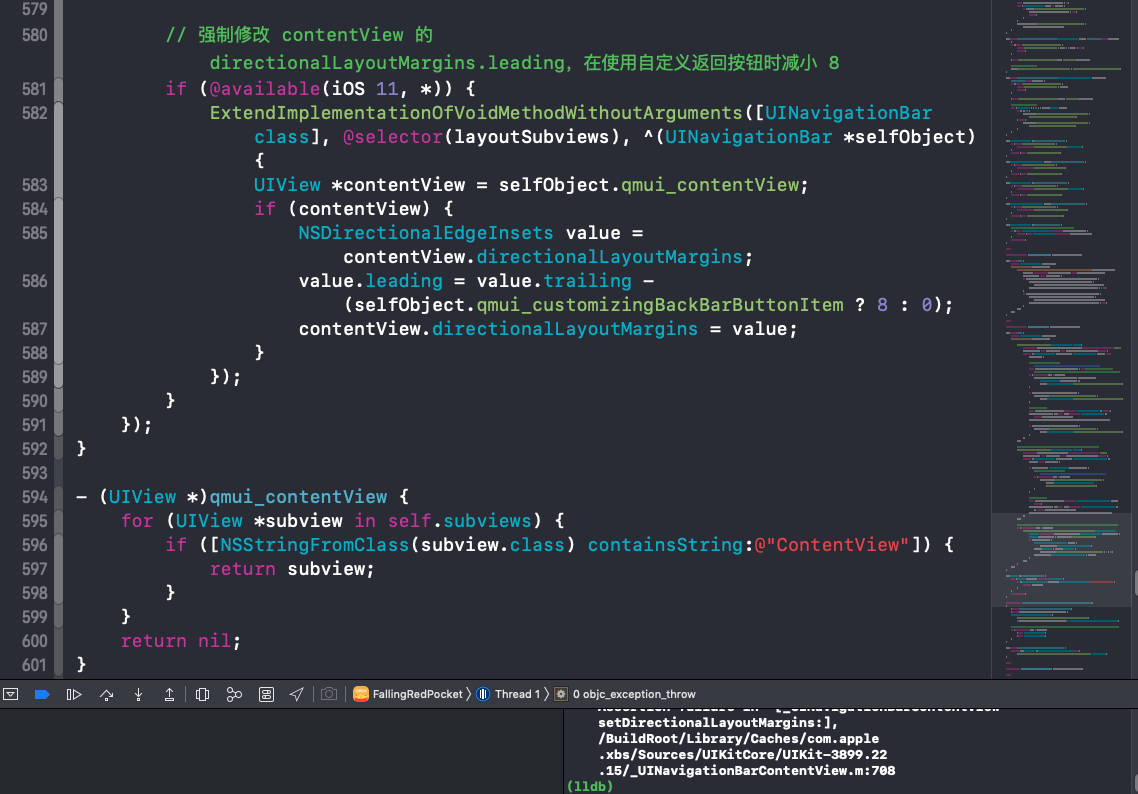Click the Step Out debug icon
Viewport: 1138px width, 794px height.
click(169, 695)
